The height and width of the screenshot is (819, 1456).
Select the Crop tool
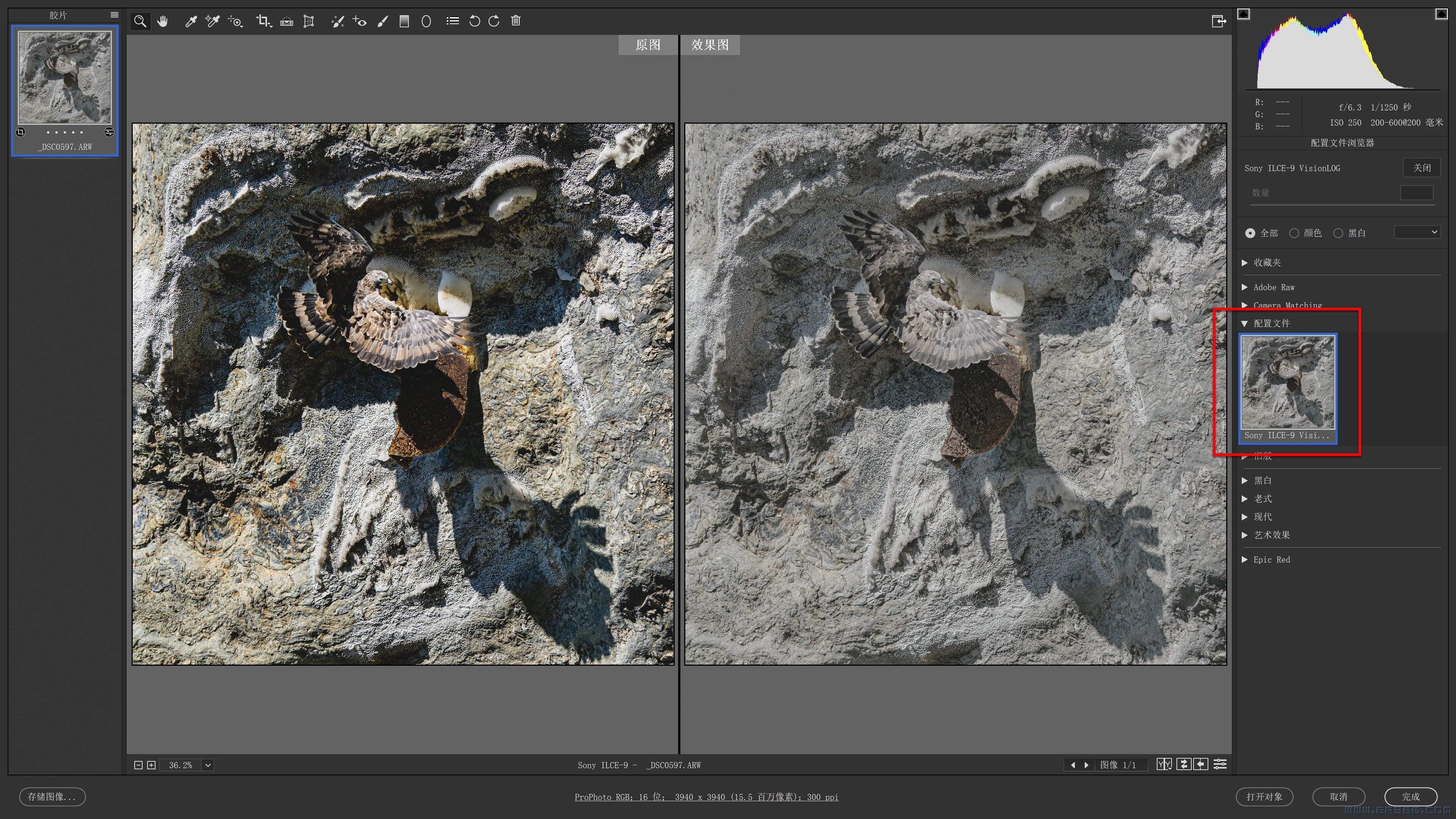point(263,22)
